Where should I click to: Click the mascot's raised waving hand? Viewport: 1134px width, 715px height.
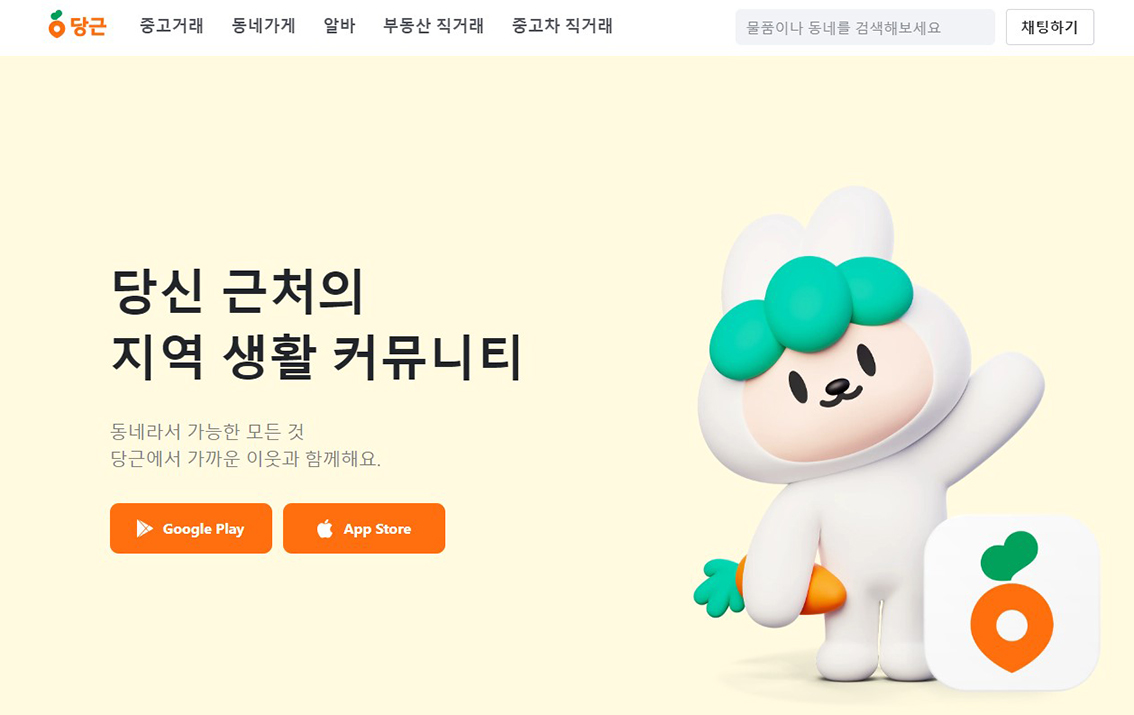1012,381
